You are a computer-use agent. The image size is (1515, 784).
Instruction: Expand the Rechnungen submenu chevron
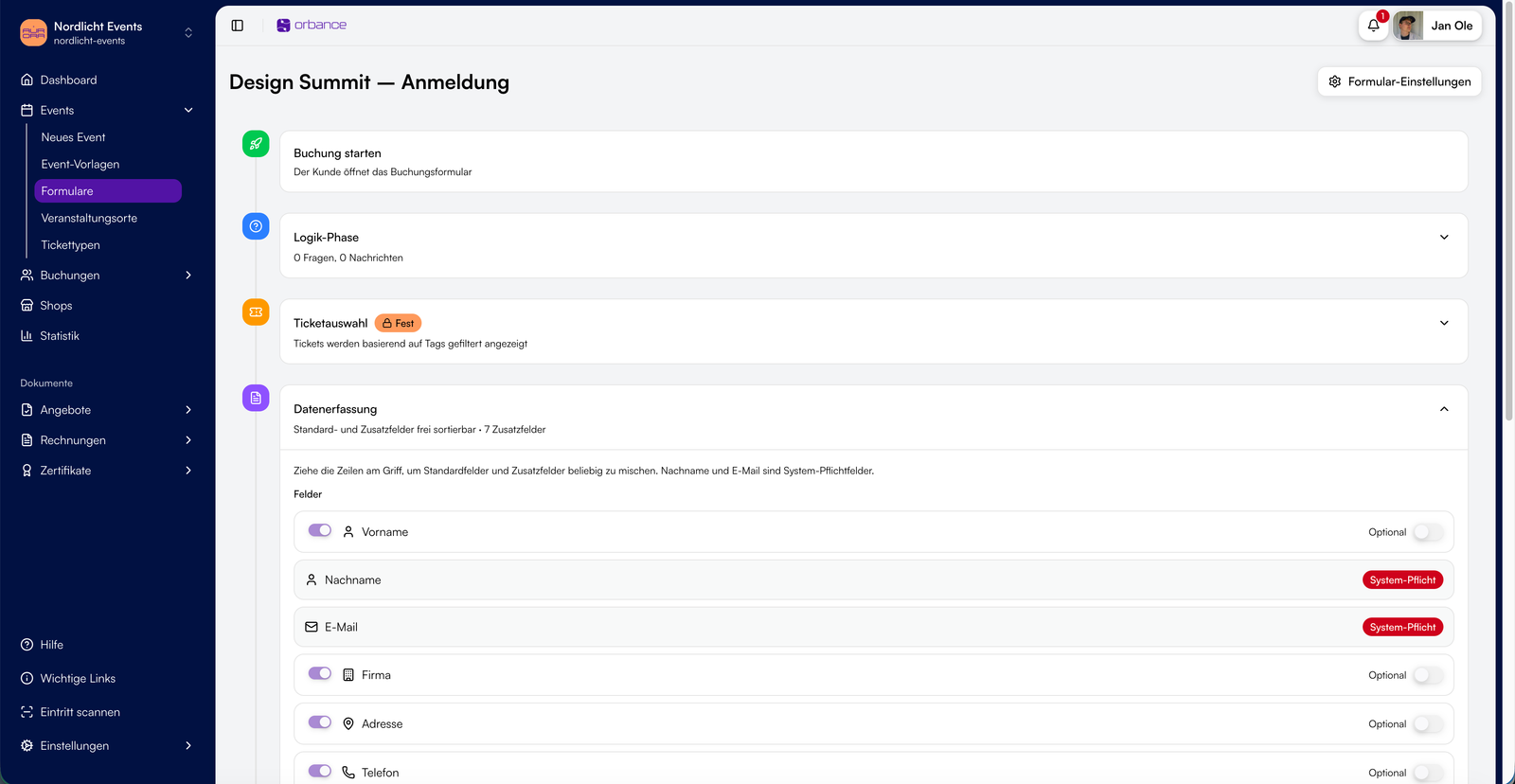[188, 440]
